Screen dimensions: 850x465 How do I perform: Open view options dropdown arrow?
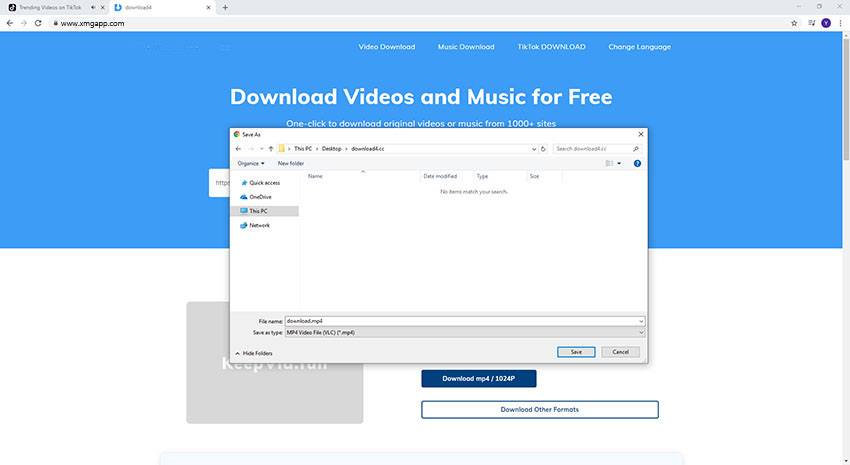(619, 163)
